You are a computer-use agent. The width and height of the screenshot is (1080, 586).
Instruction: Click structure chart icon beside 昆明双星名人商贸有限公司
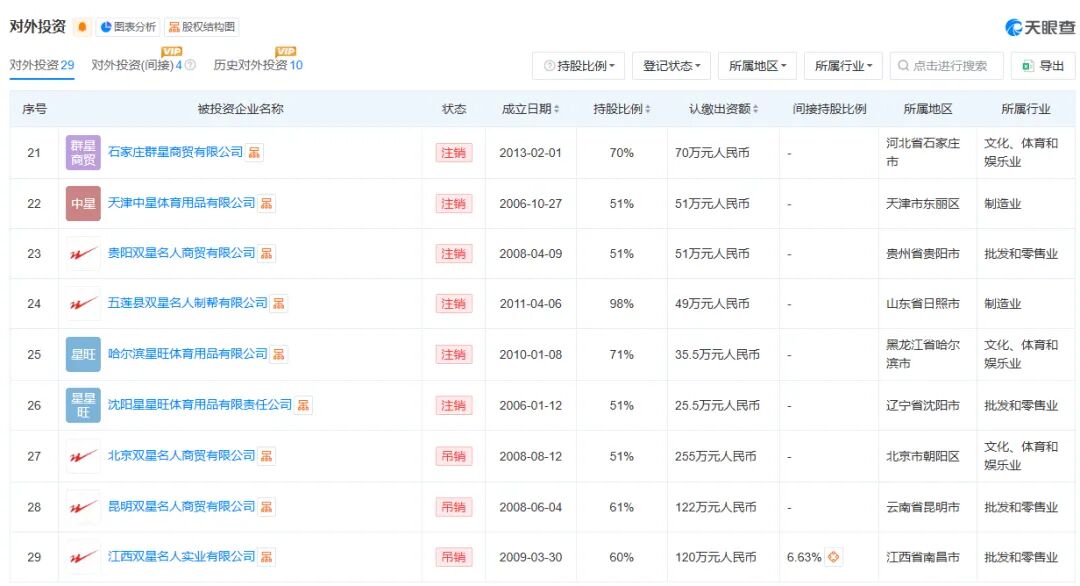click(267, 507)
